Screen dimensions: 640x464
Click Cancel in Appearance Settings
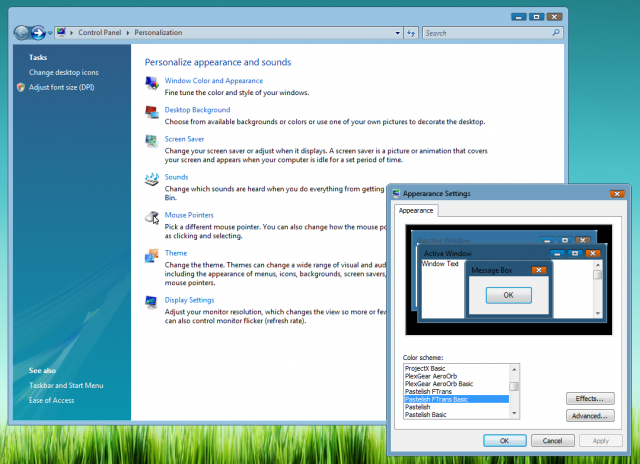pyautogui.click(x=553, y=441)
